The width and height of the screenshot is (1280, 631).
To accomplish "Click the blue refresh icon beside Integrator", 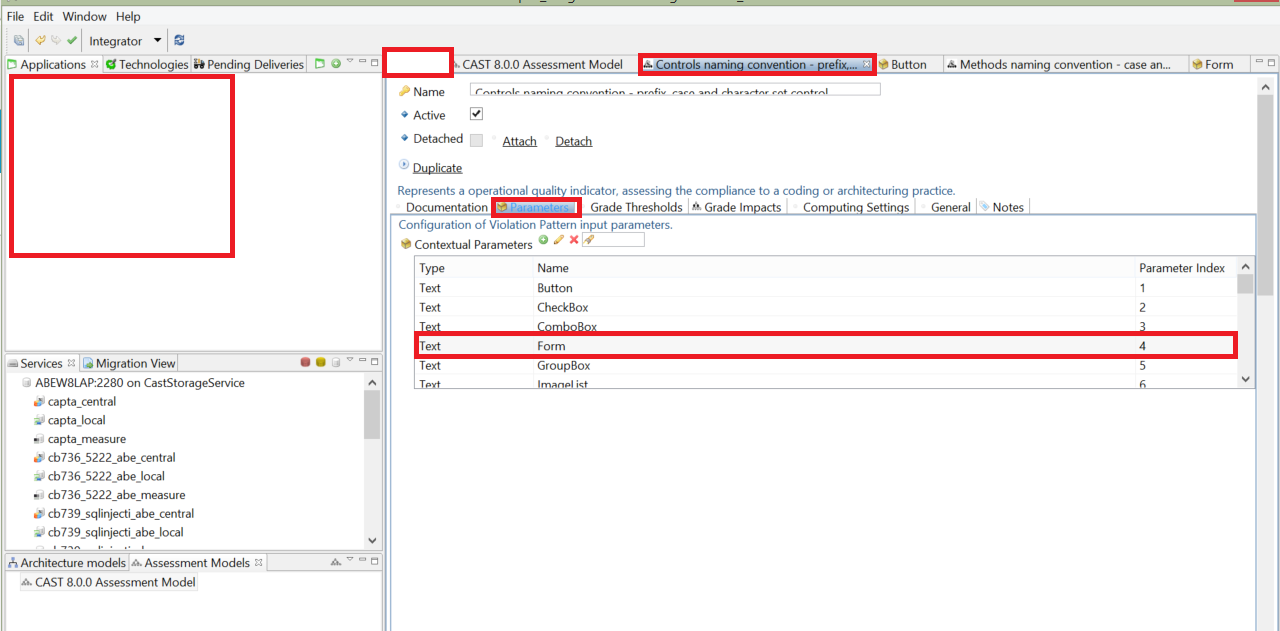I will [180, 41].
